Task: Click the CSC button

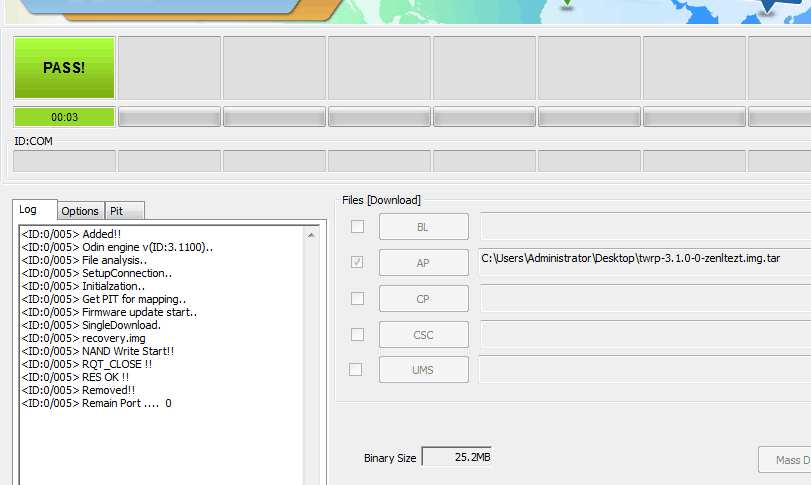Action: click(424, 335)
